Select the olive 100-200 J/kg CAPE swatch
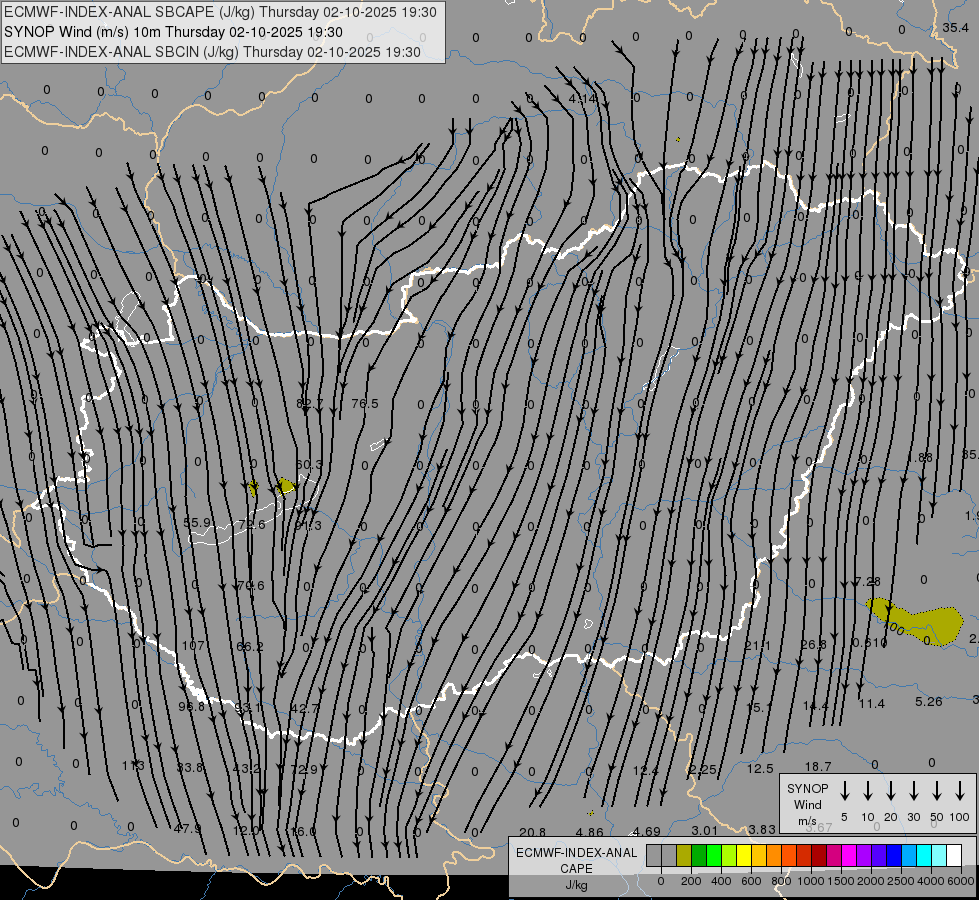 point(684,856)
